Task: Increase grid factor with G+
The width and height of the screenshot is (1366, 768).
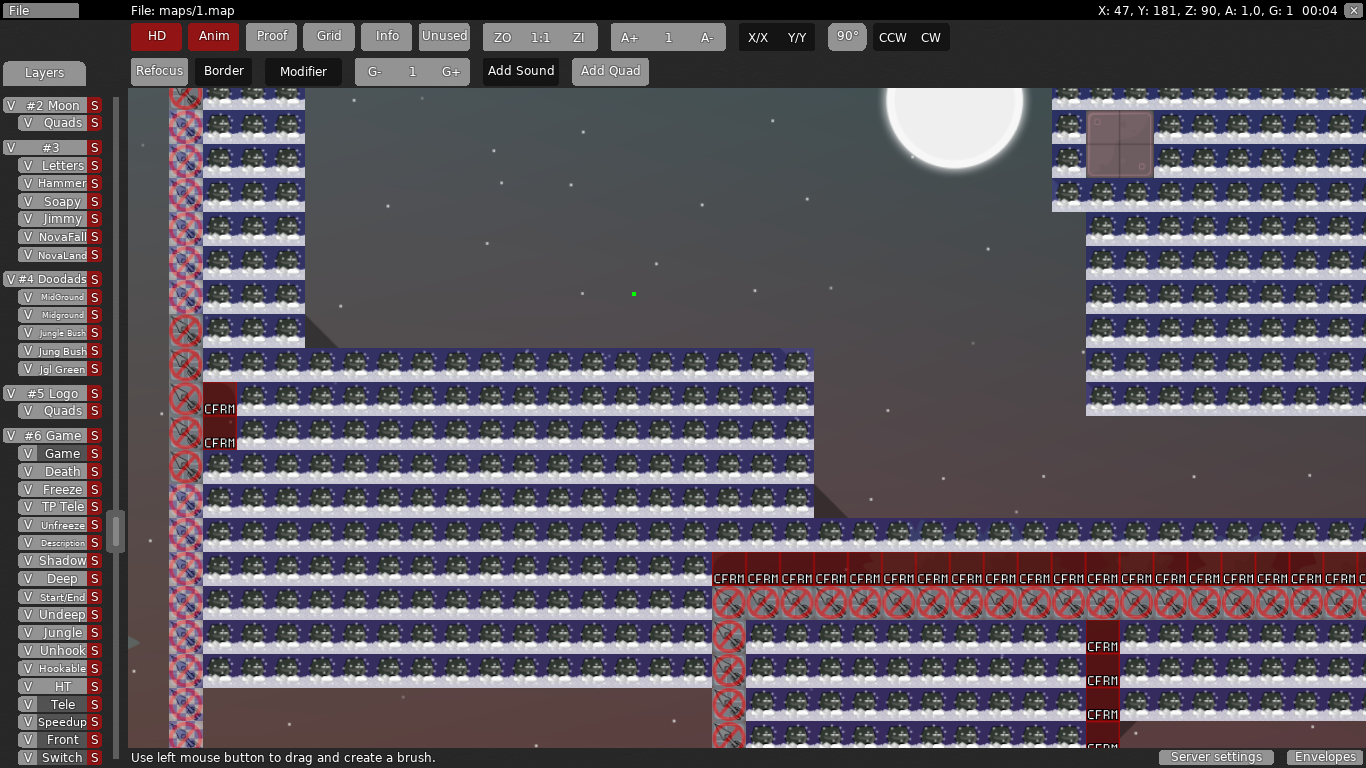Action: [450, 72]
